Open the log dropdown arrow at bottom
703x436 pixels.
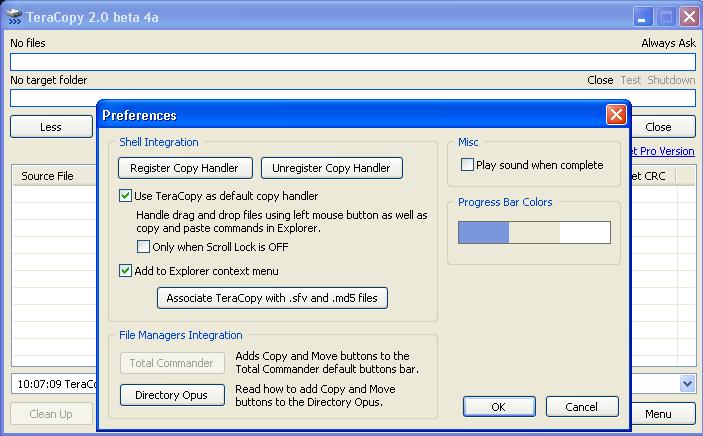(x=687, y=384)
